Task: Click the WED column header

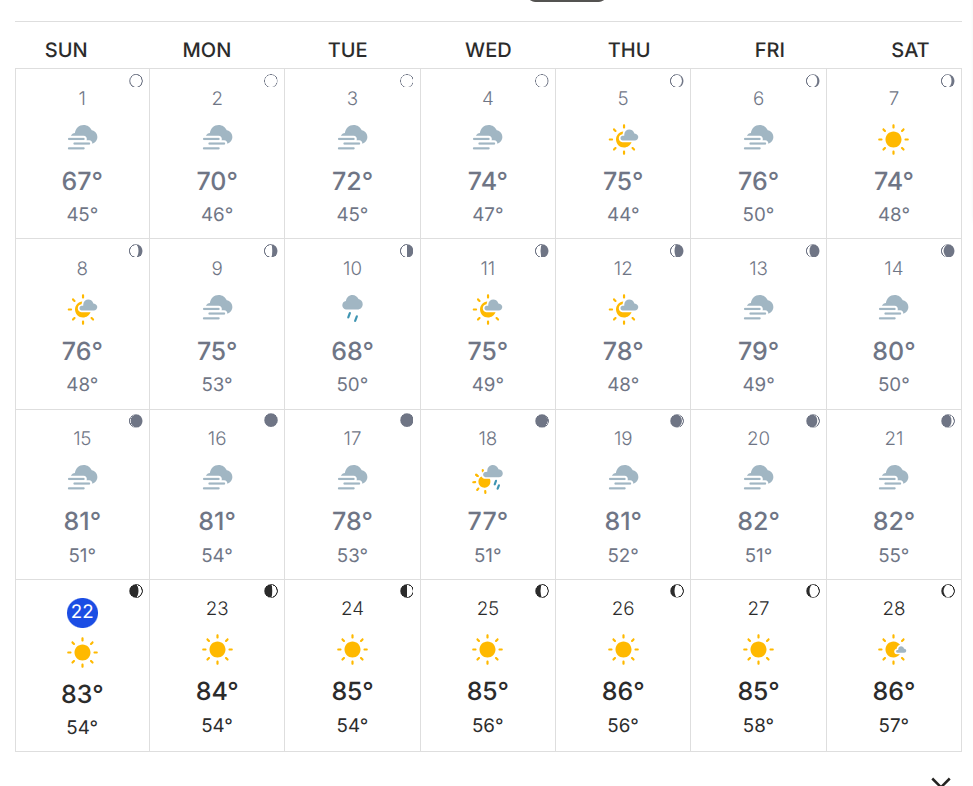Action: pyautogui.click(x=488, y=50)
